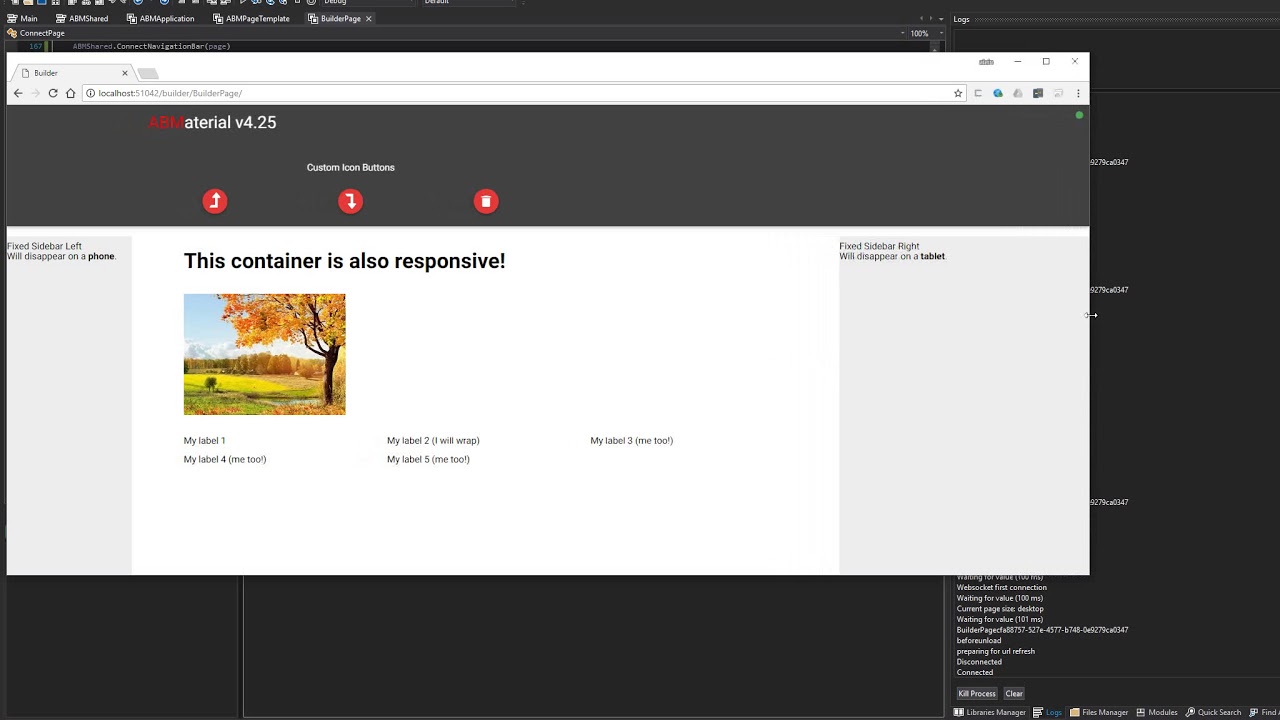1280x720 pixels.
Task: Click the "My label 5 (me too!)" text
Action: point(428,460)
